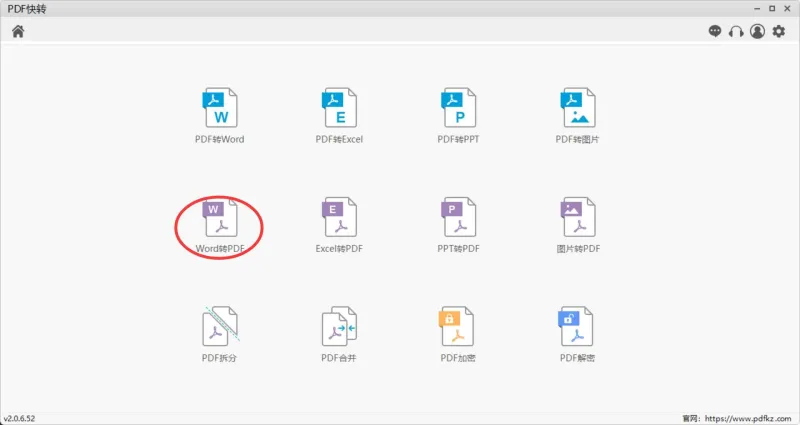This screenshot has height=425, width=800.
Task: Launch the PPT转PDF tool icon
Action: click(x=459, y=218)
